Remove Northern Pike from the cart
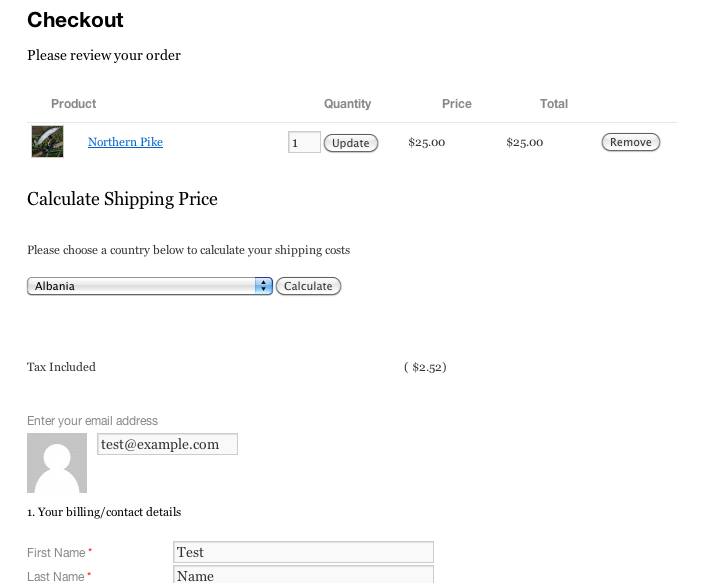This screenshot has width=719, height=583. pos(630,142)
